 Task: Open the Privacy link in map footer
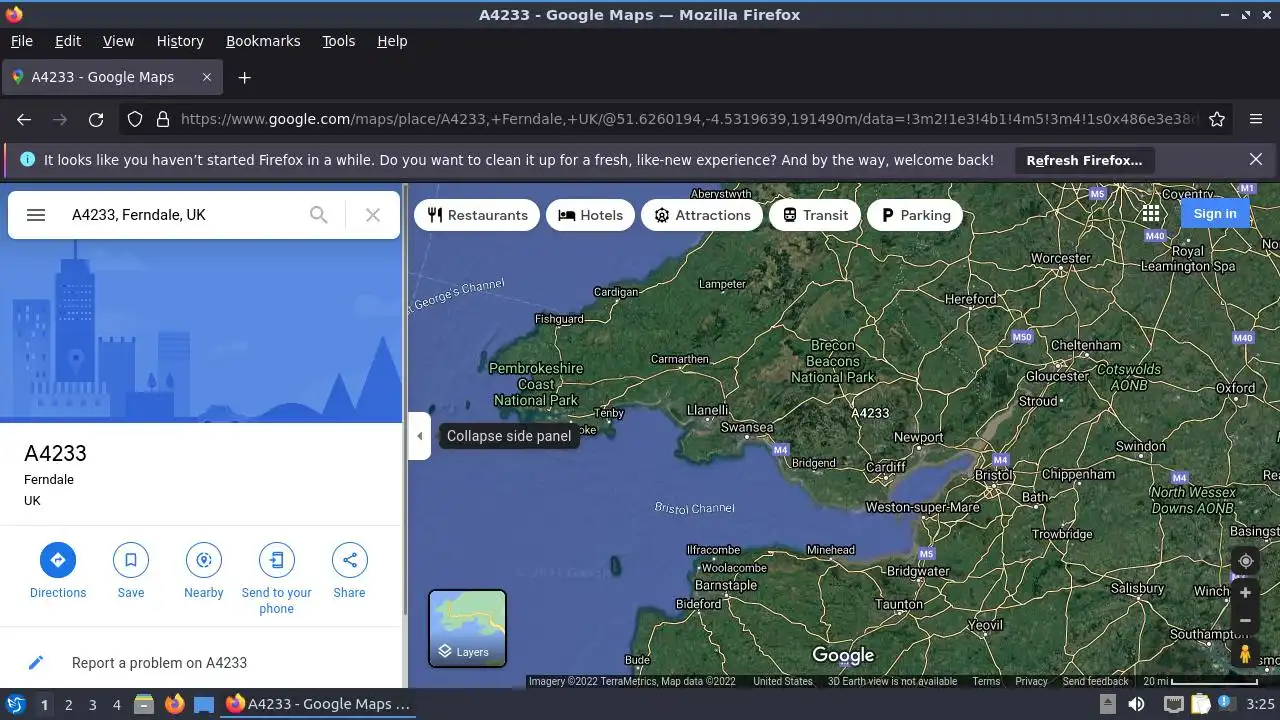pyautogui.click(x=1031, y=681)
